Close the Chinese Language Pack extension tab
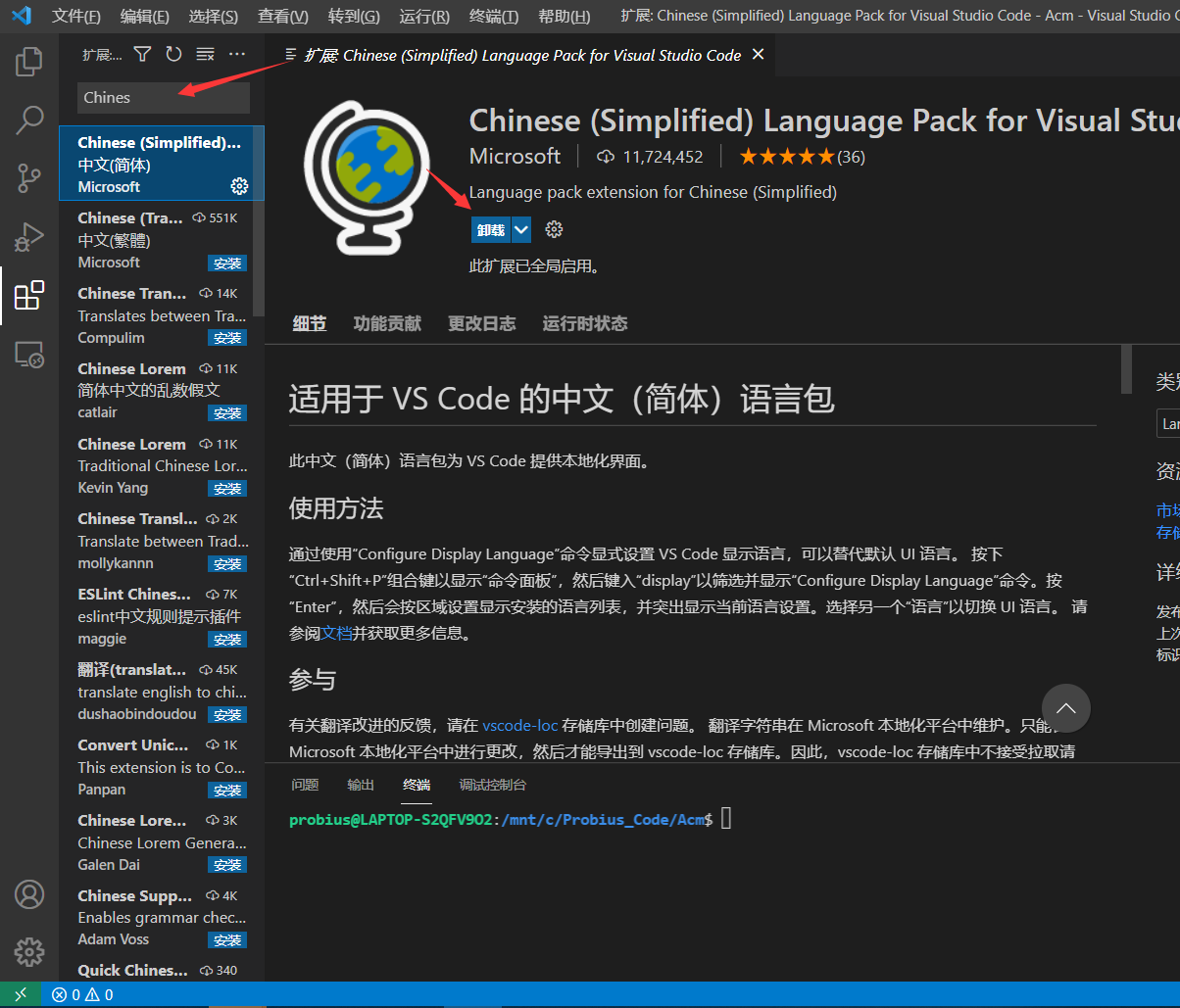1180x1008 pixels. click(758, 55)
